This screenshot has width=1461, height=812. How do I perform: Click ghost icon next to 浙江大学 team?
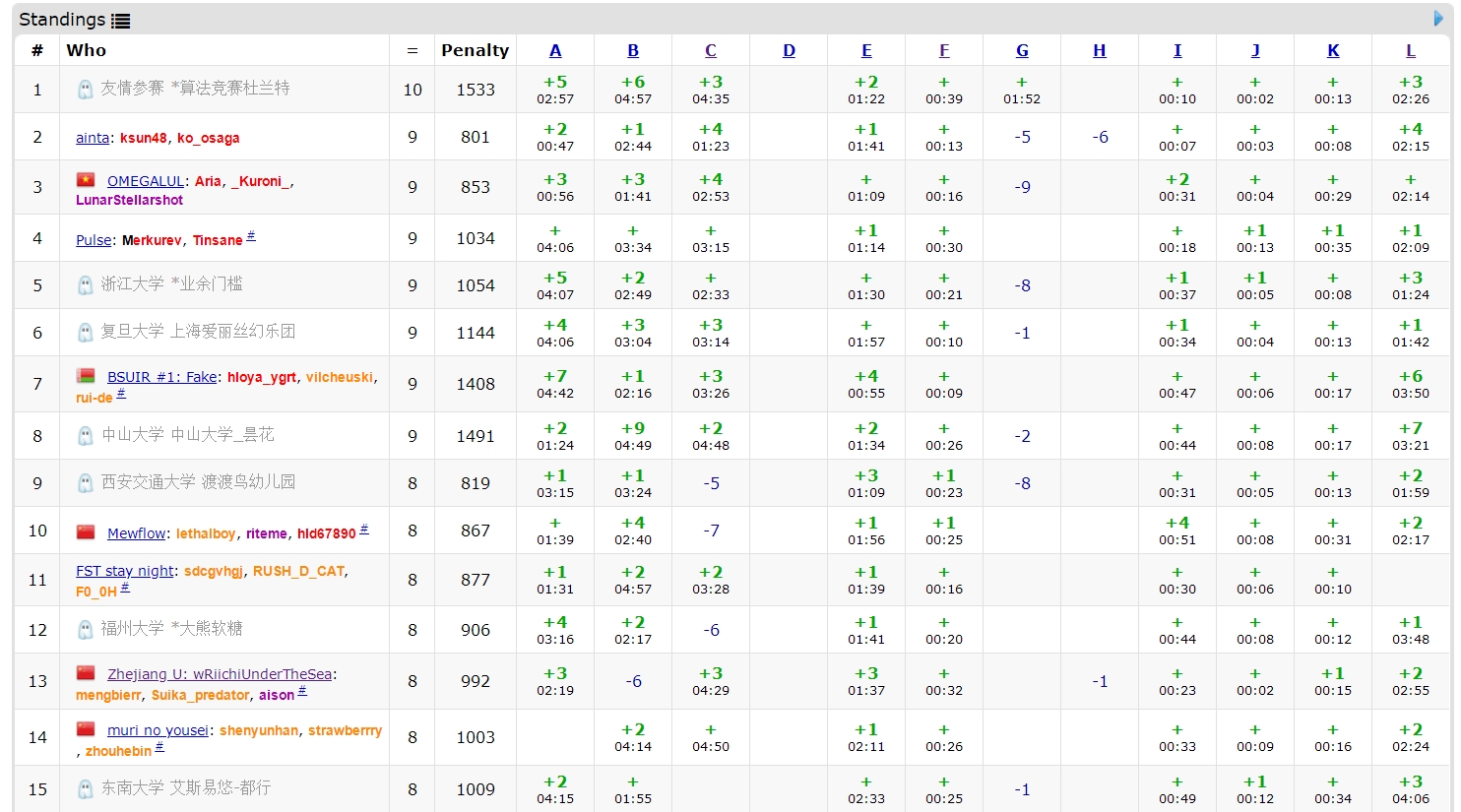[x=86, y=285]
